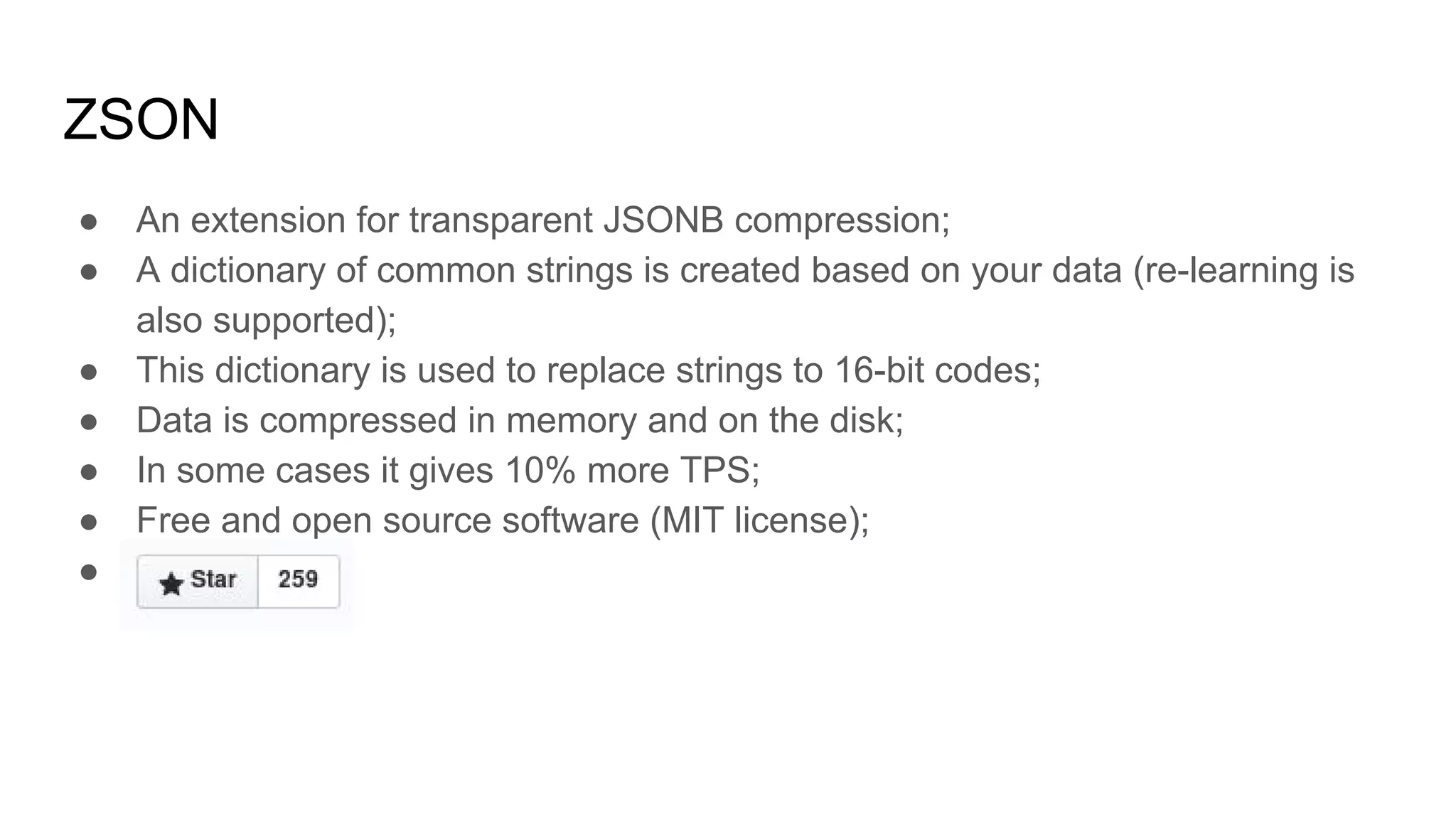
Task: Click the bullet marker before 'This dictionary'
Action: [x=89, y=373]
